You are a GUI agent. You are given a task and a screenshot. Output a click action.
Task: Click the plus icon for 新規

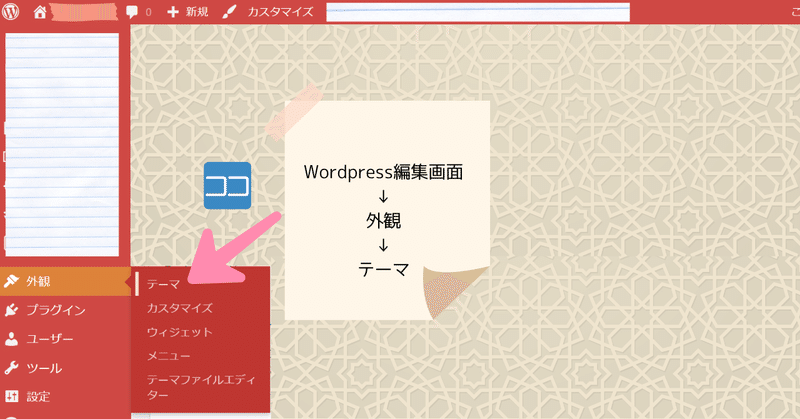173,12
